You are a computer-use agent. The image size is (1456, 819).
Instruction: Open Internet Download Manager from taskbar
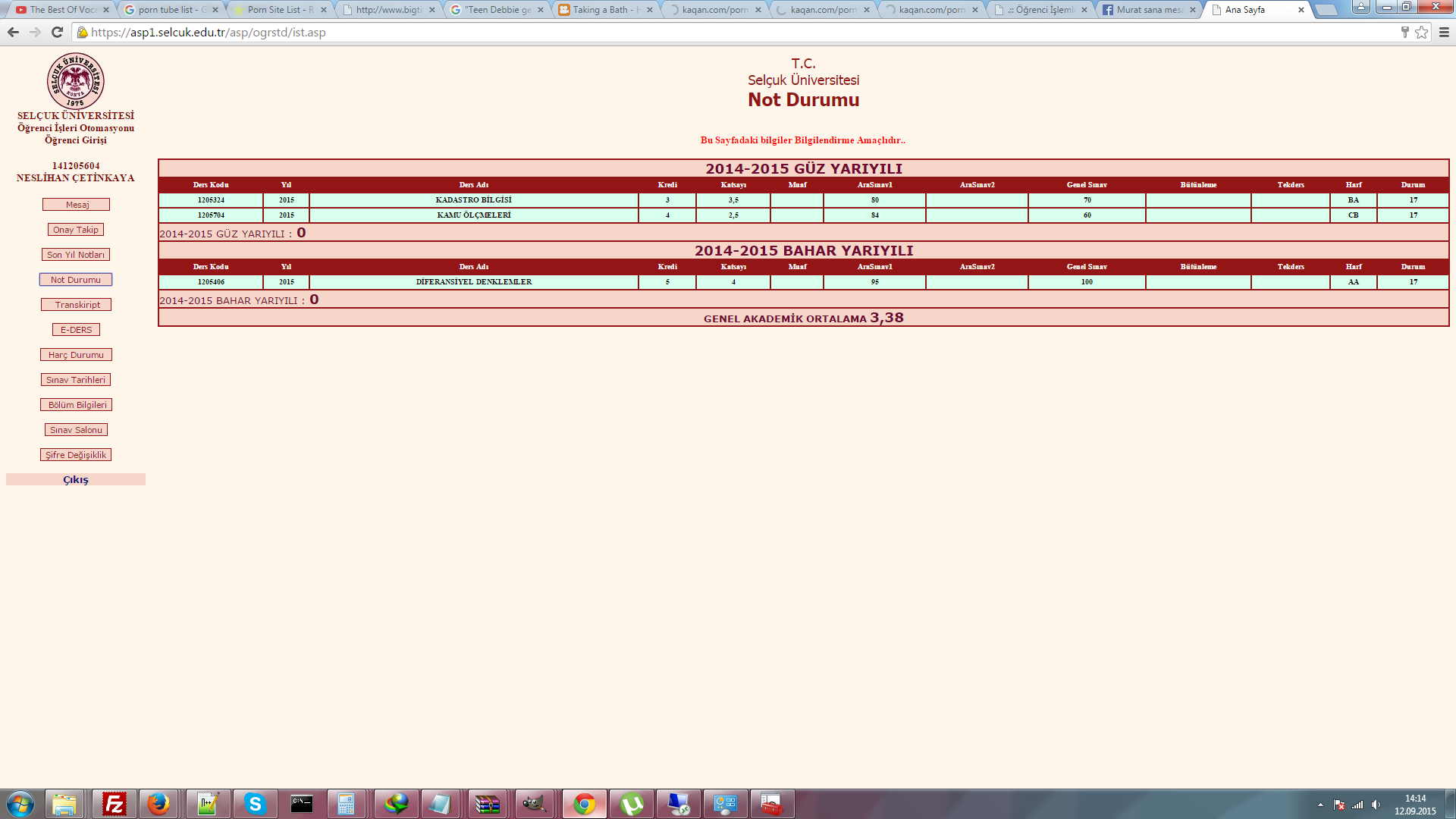(396, 804)
